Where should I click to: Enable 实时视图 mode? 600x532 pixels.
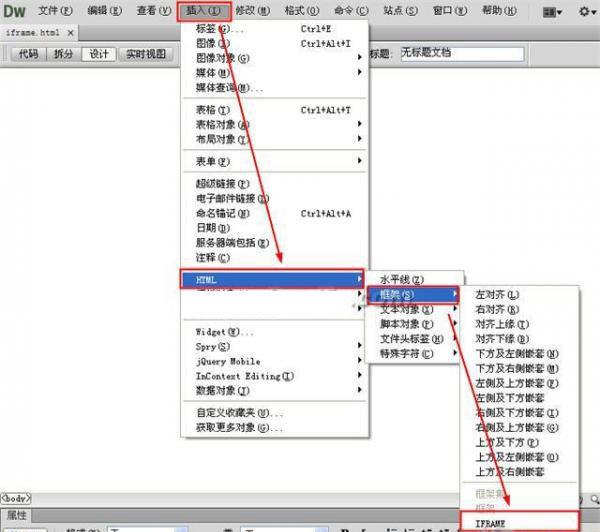145,54
